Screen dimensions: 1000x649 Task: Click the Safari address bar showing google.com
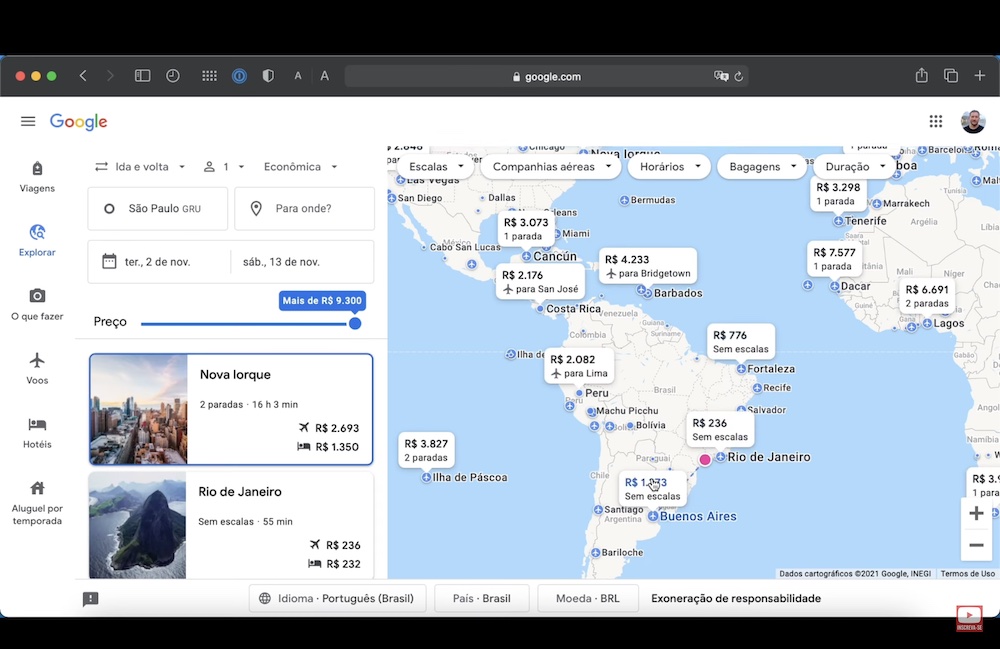click(547, 77)
